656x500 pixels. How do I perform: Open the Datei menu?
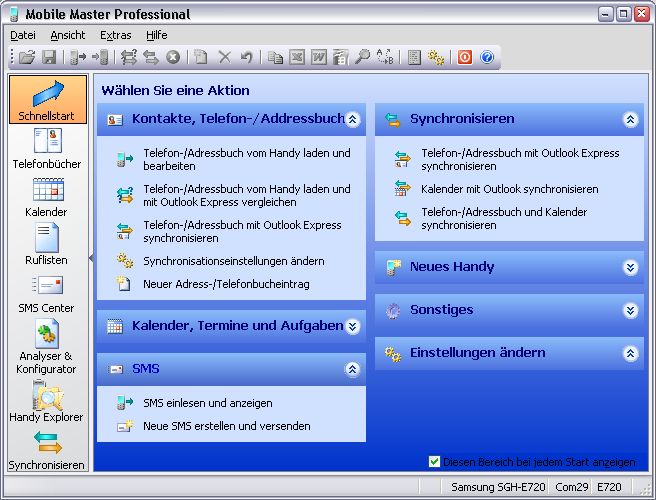coord(22,35)
